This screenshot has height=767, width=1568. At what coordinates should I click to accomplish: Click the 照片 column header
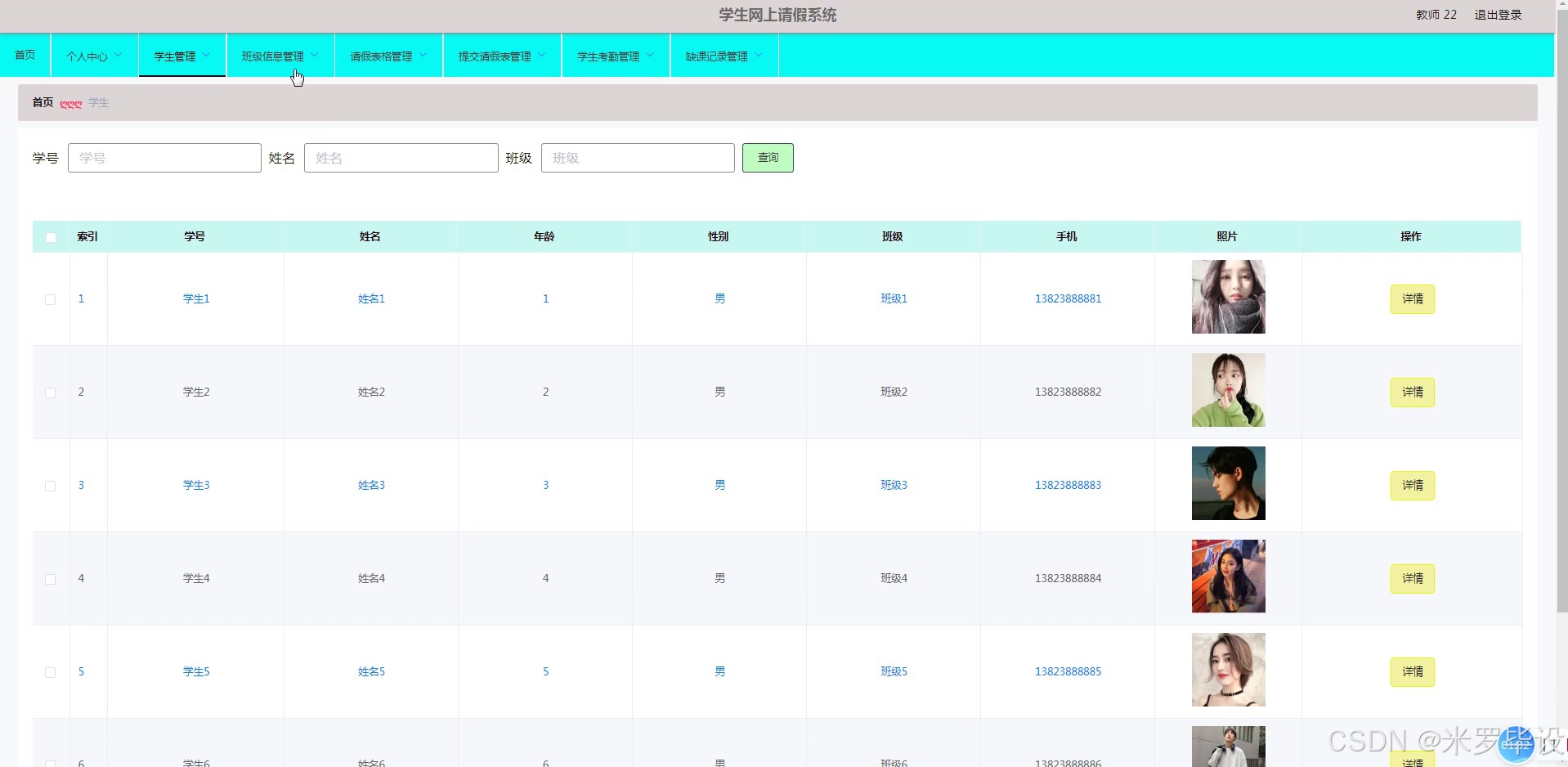(x=1226, y=236)
